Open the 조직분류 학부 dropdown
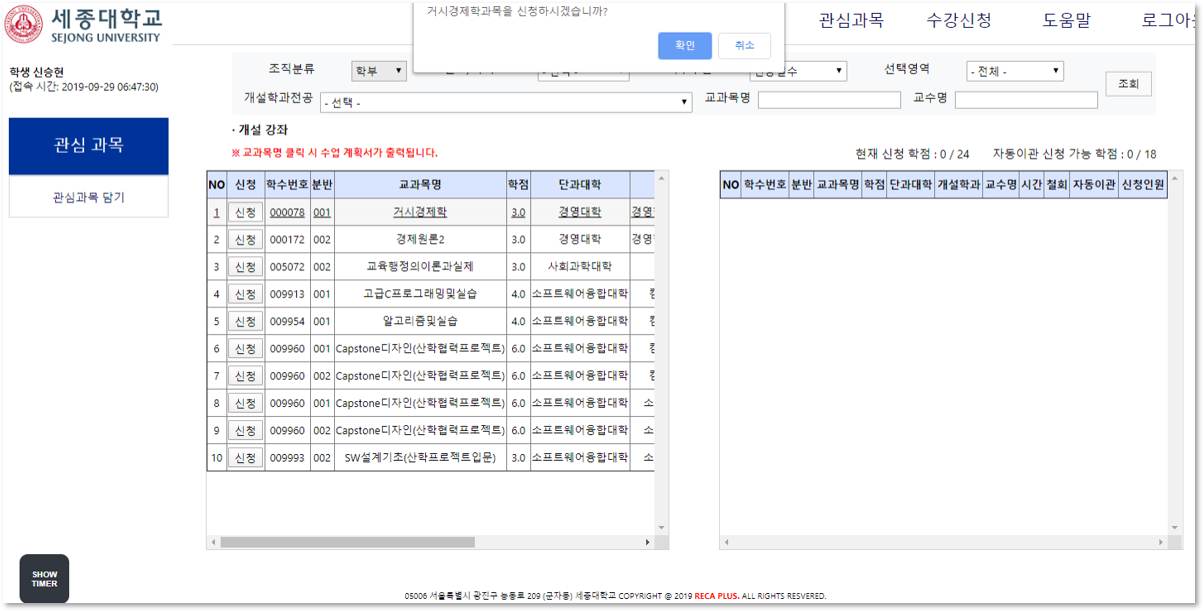1204x612 pixels. (378, 71)
